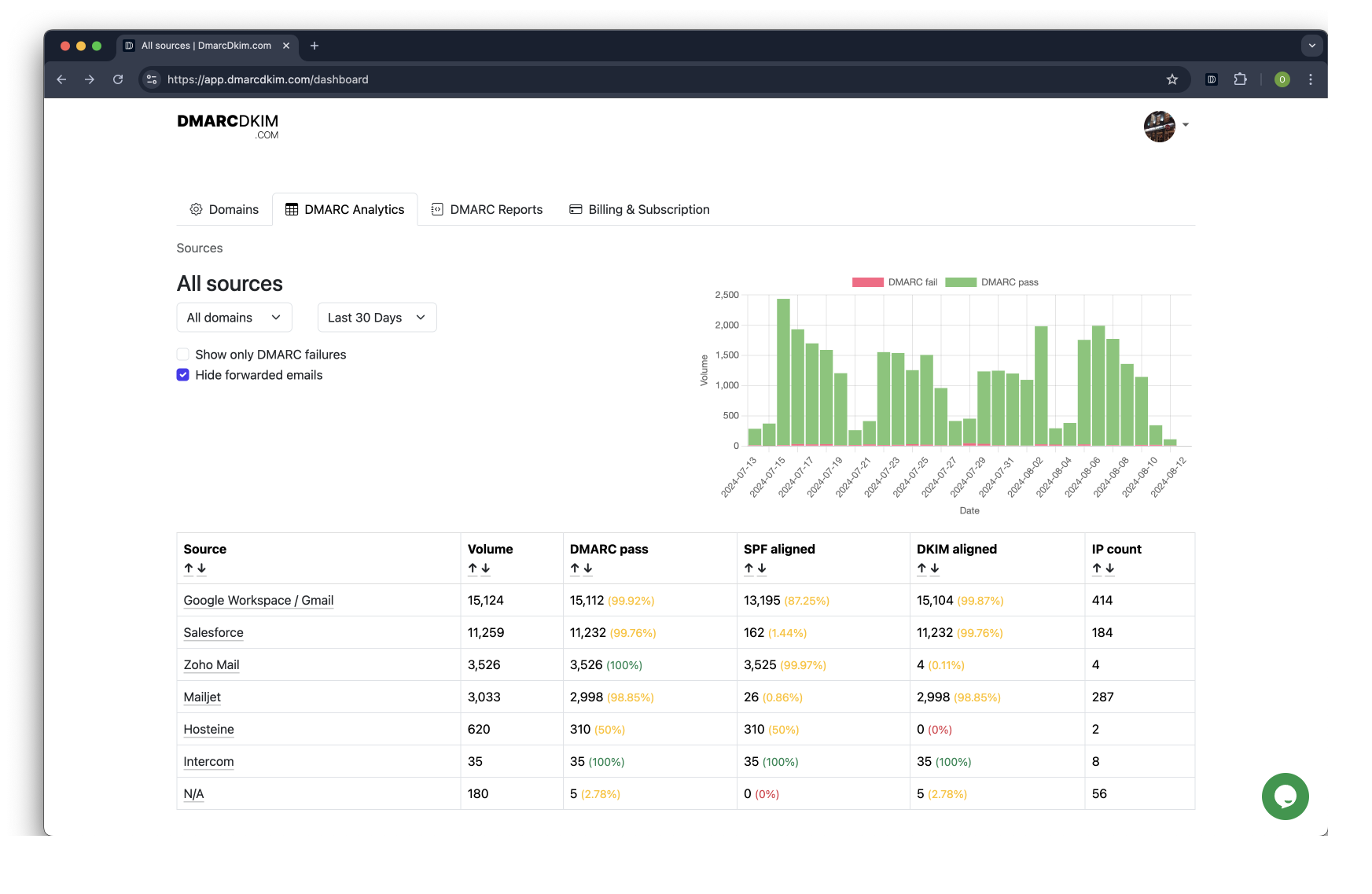The image size is (1372, 894).
Task: Click Hosteine DKIM aligned 0 (0%)
Action: coord(934,730)
